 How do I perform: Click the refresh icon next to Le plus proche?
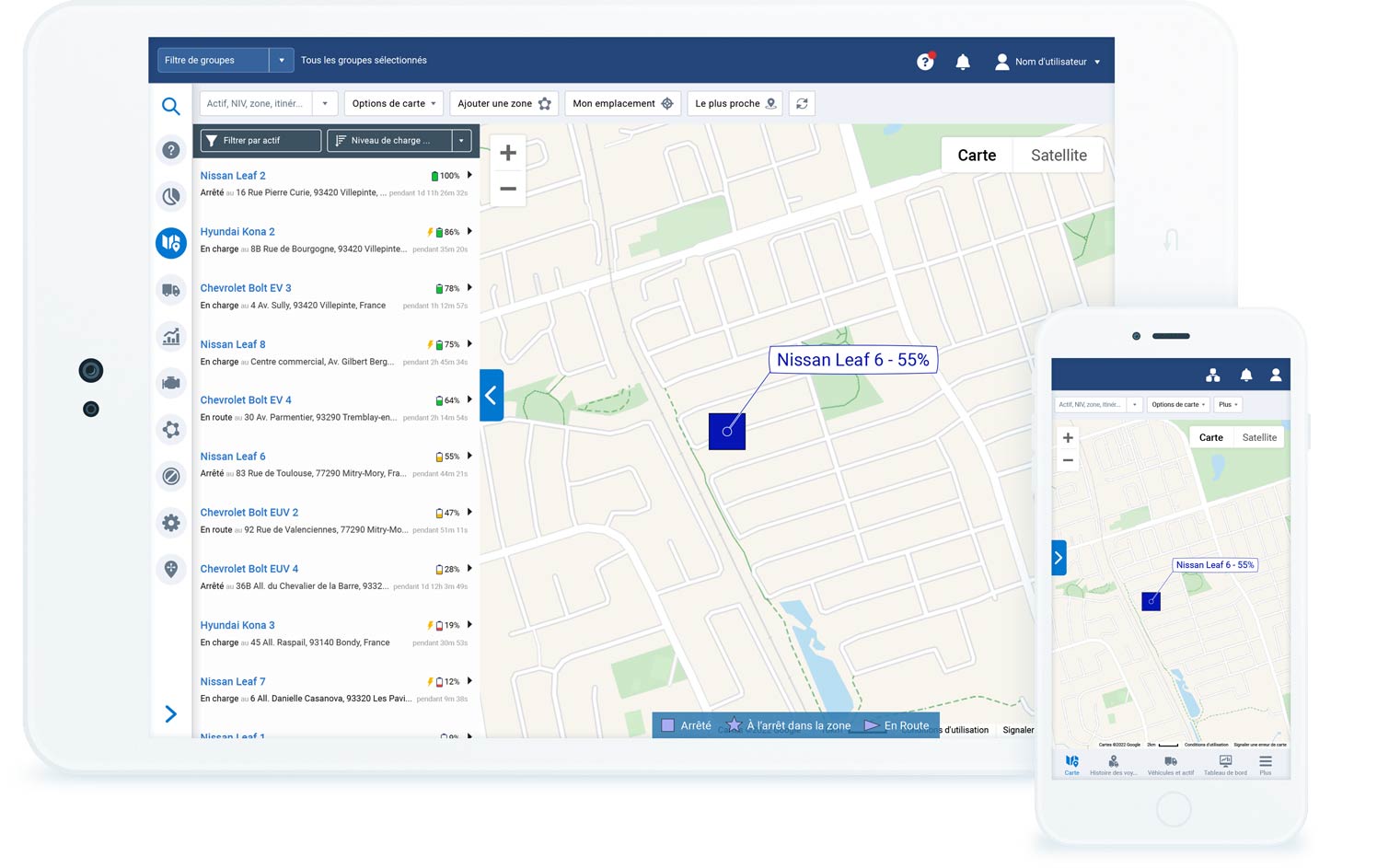801,103
